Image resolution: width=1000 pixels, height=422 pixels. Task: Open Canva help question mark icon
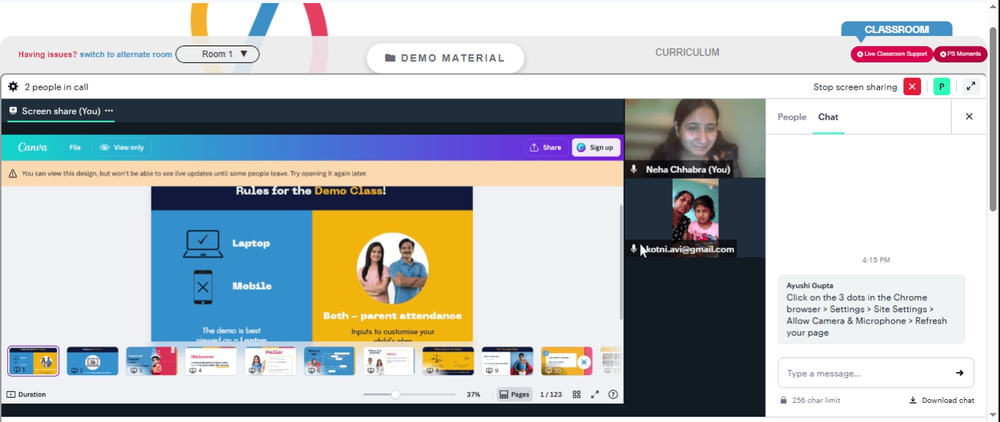(613, 395)
